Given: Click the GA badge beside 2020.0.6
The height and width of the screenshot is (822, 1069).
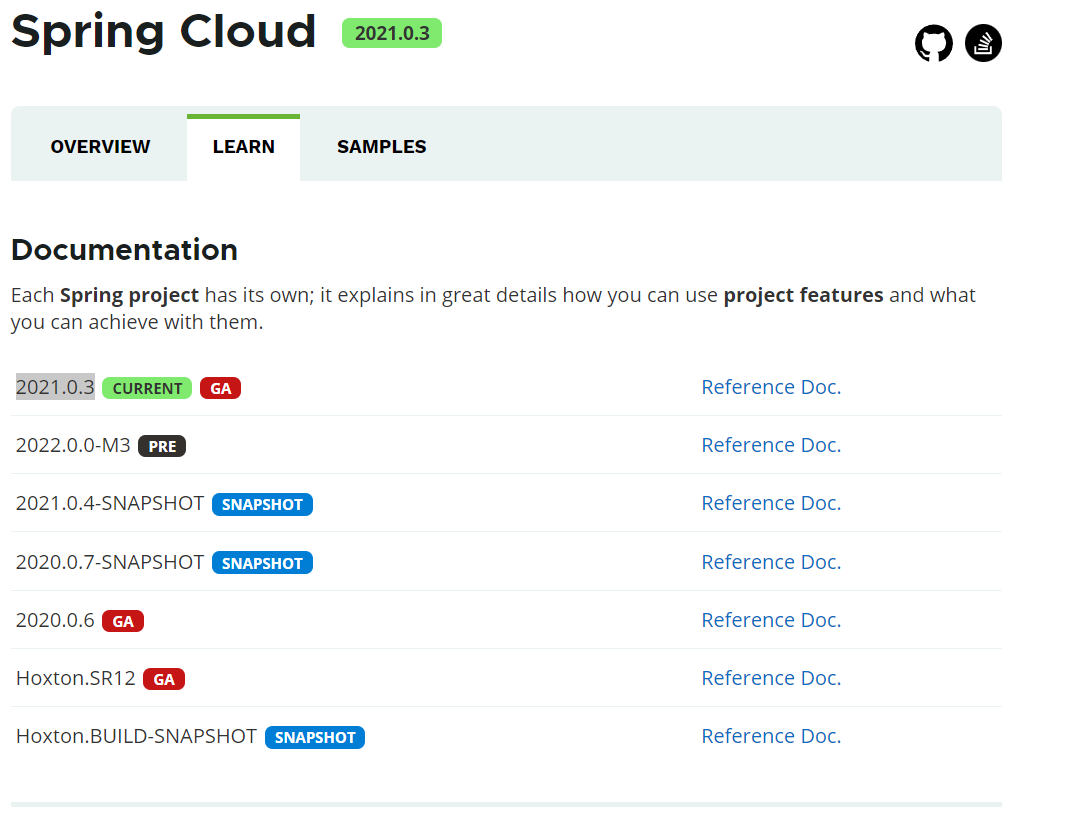Looking at the screenshot, I should click(123, 622).
